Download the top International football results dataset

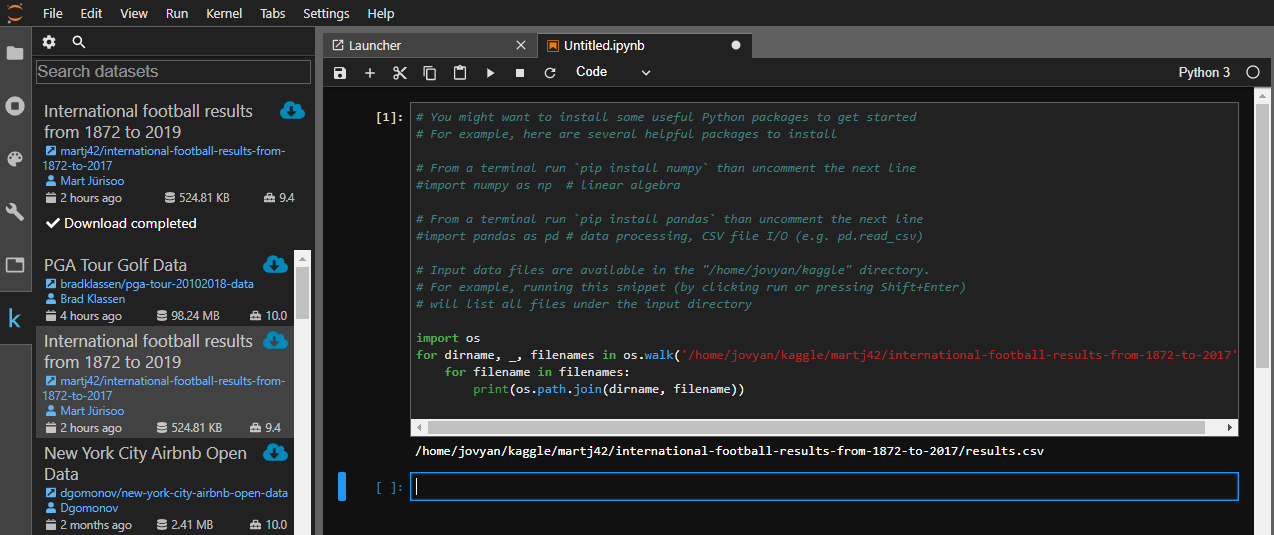click(292, 110)
